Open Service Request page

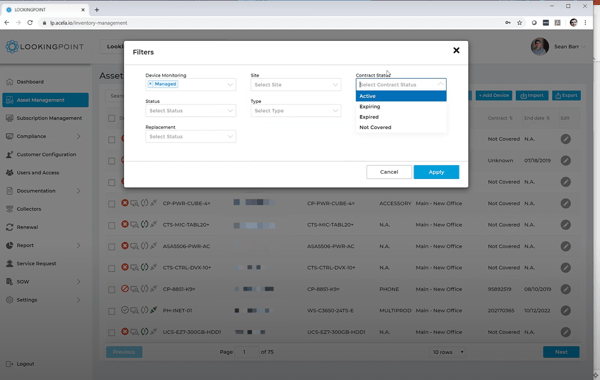tap(36, 264)
